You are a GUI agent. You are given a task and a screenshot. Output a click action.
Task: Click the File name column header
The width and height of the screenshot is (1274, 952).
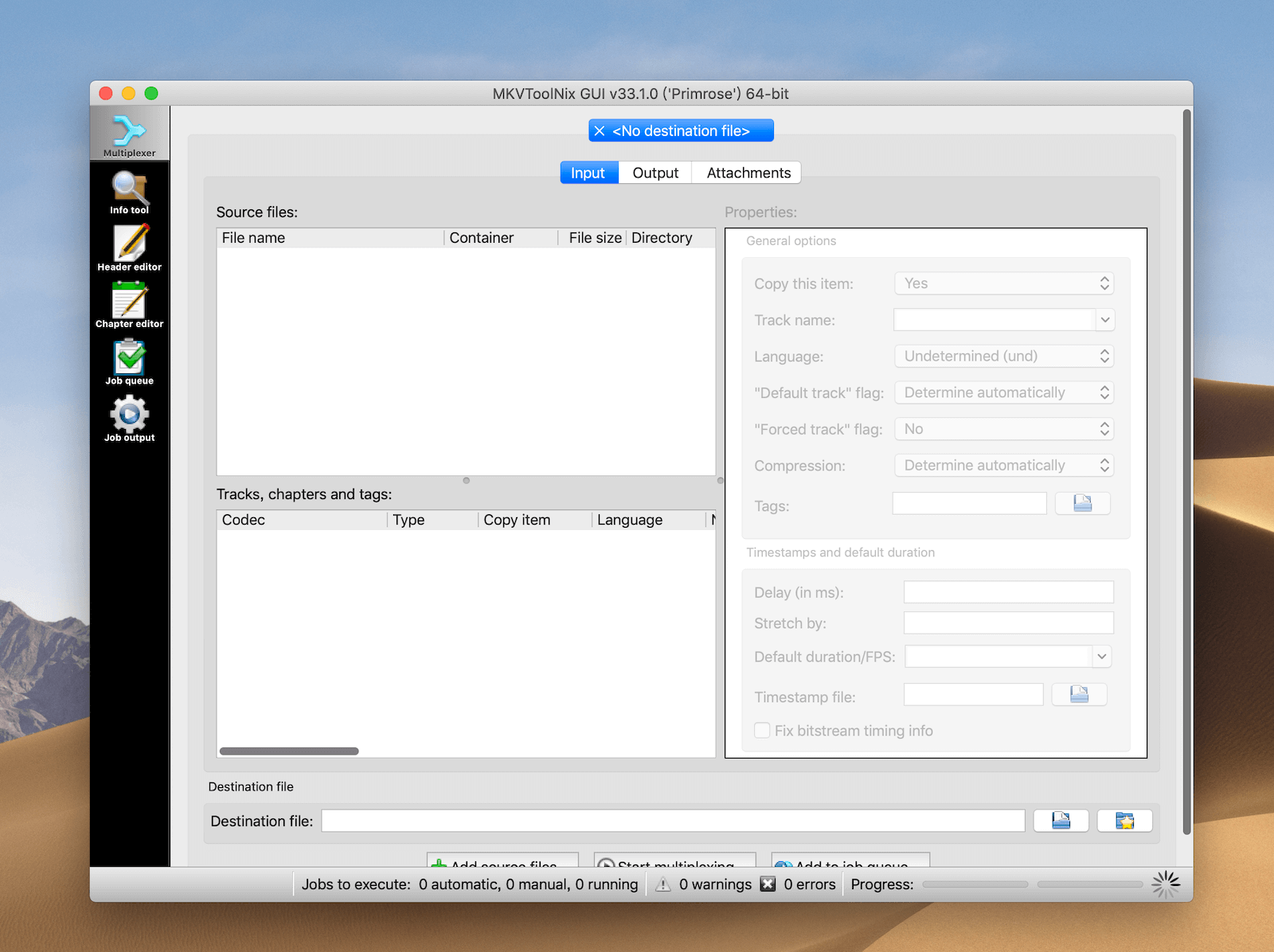(x=330, y=238)
